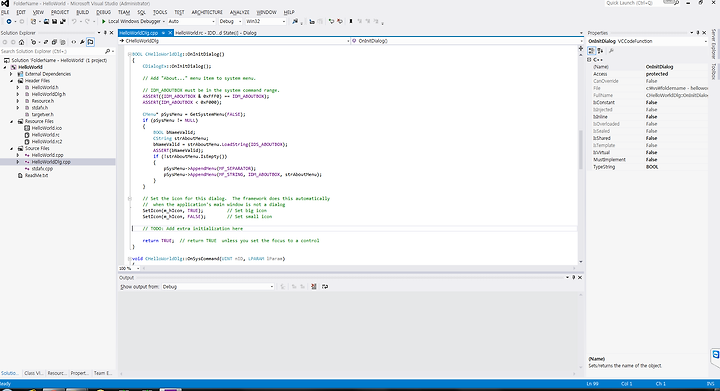The height and width of the screenshot is (391, 720).
Task: Collapse the OnInitDialog function code block
Action: (x=129, y=54)
